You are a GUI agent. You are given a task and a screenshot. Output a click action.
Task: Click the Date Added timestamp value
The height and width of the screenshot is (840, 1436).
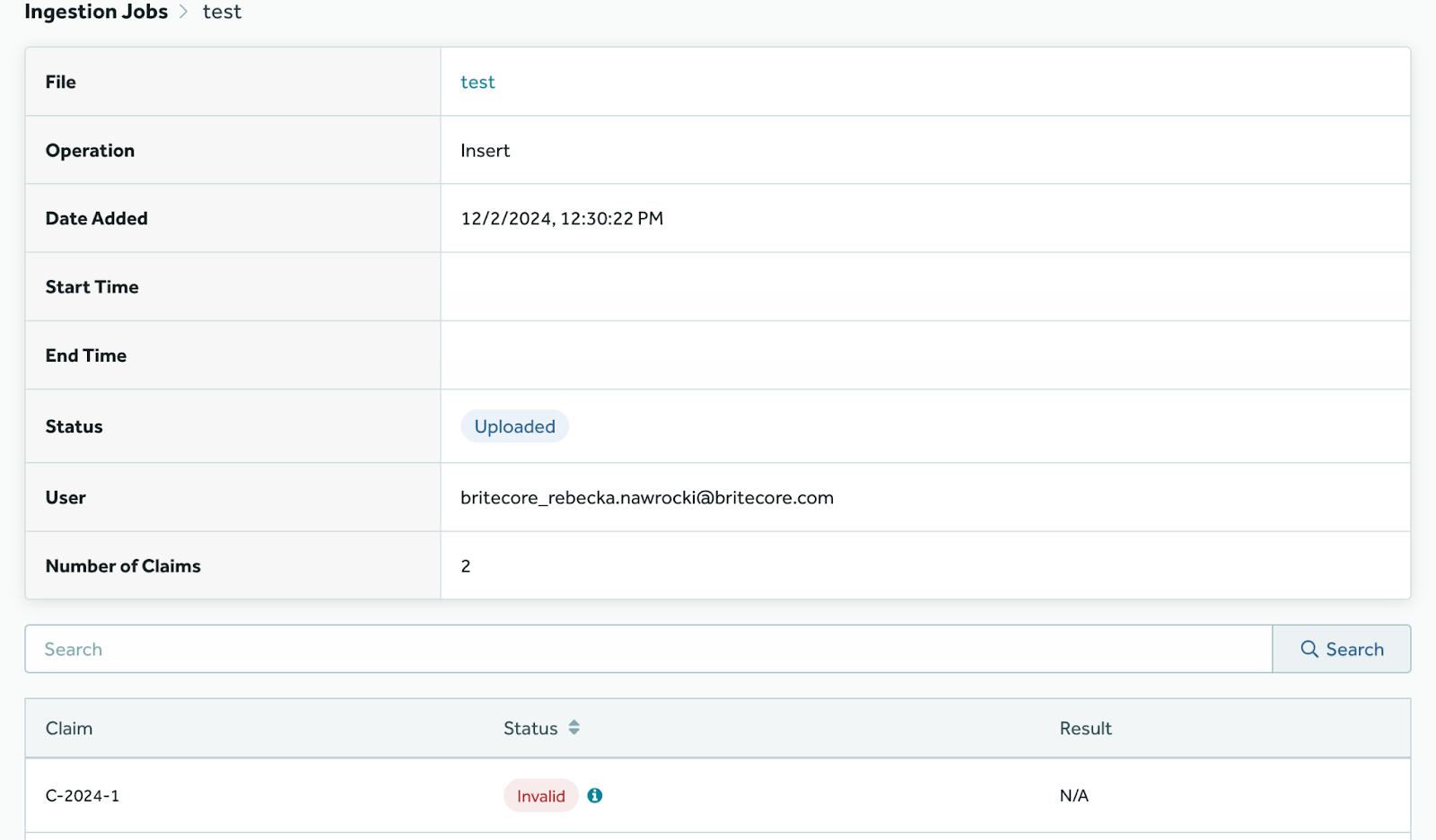(x=562, y=219)
